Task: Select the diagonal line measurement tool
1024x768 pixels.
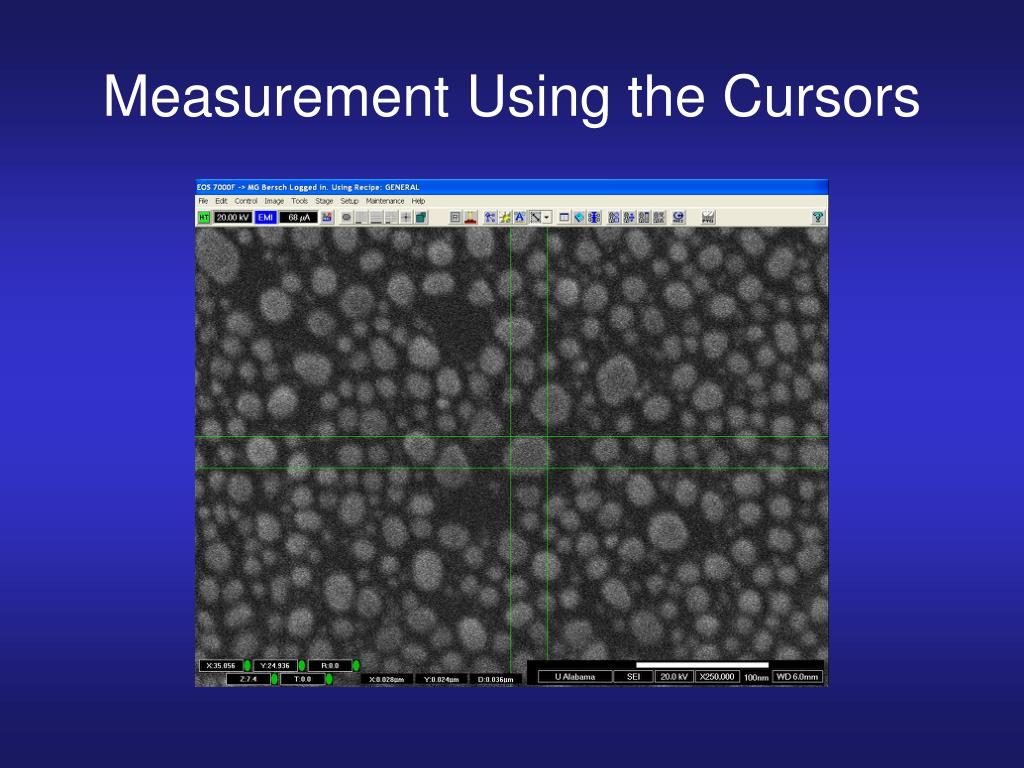Action: coord(536,217)
